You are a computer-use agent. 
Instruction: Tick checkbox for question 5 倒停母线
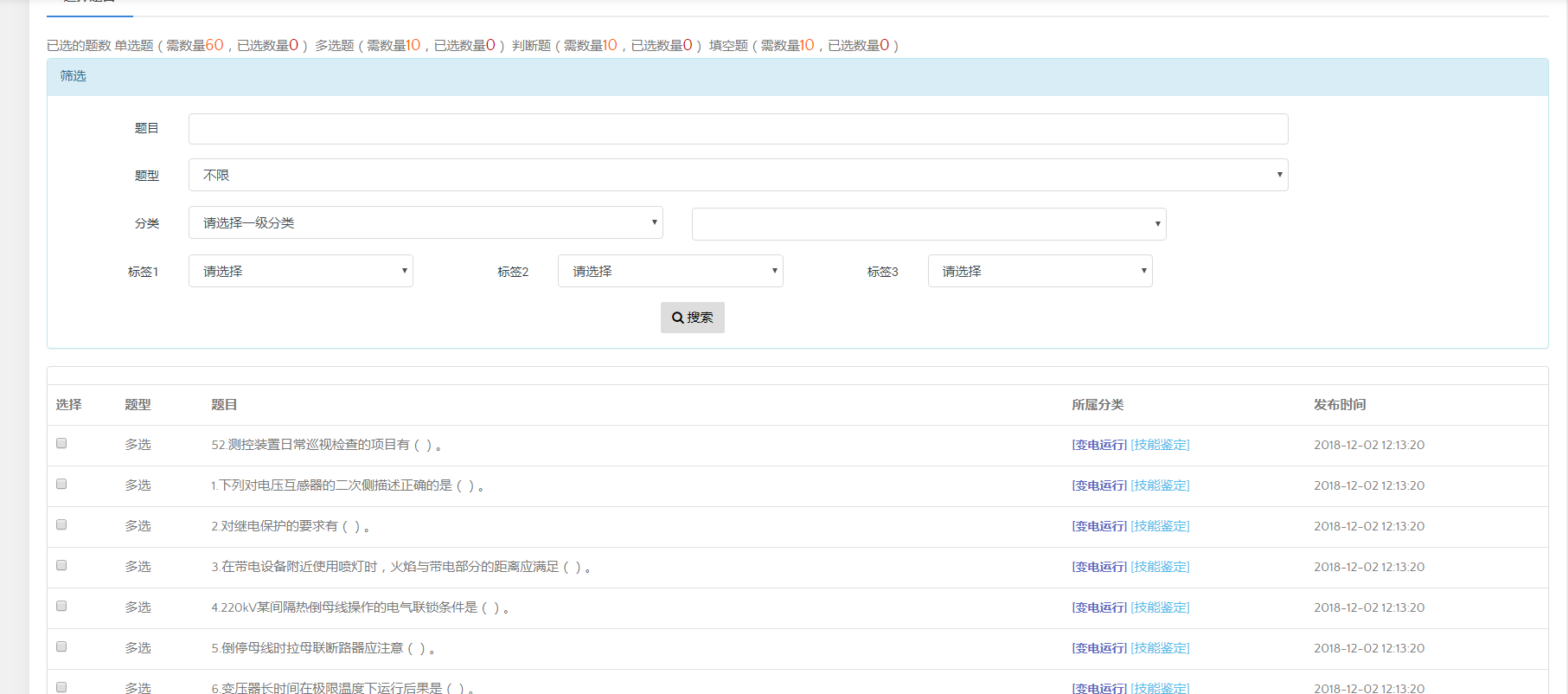click(x=61, y=646)
